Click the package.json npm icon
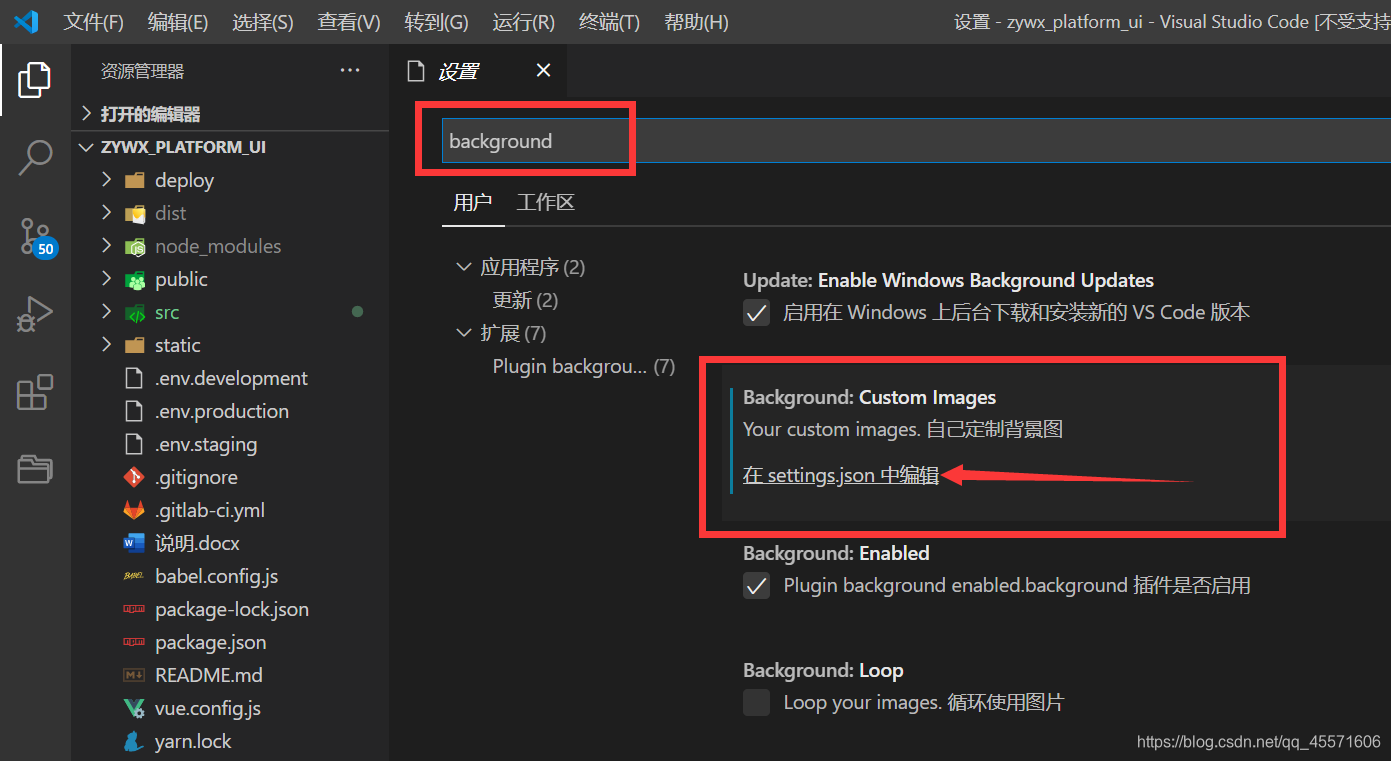1391x761 pixels. 134,643
